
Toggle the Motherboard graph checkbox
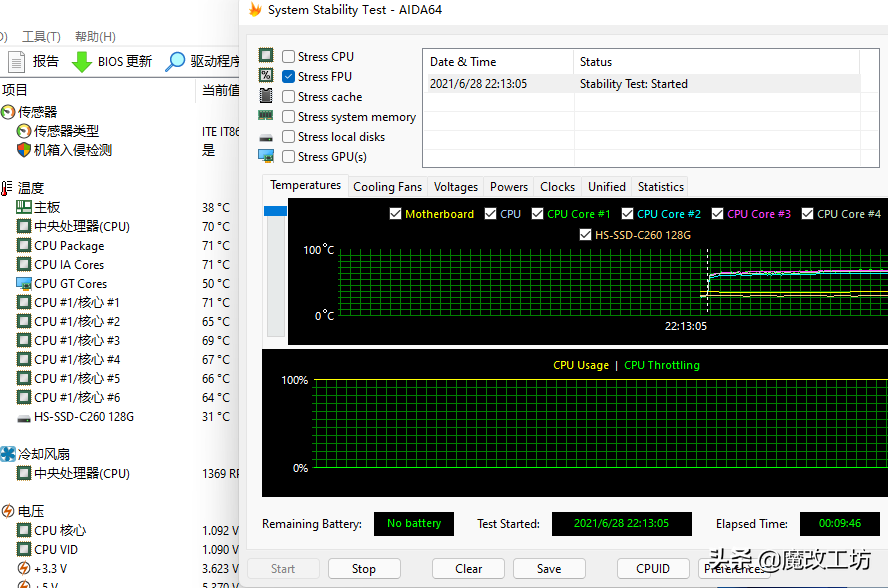point(395,214)
